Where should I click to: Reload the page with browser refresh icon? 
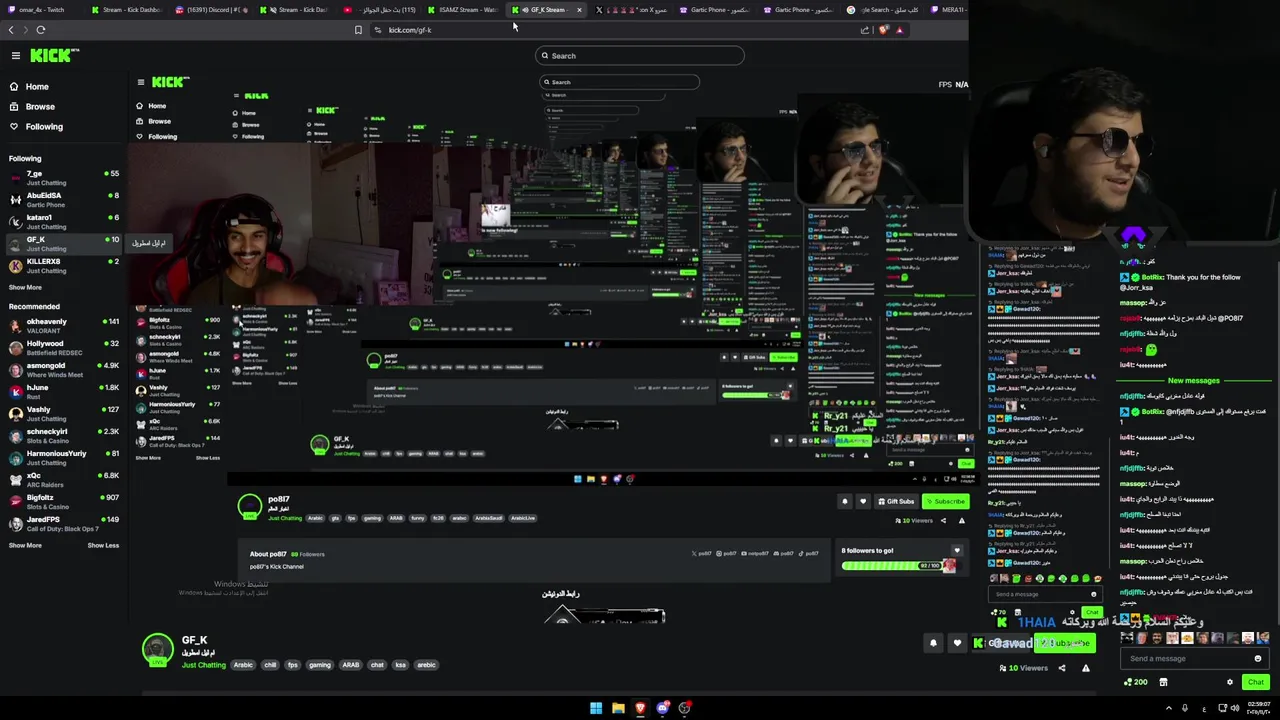pos(40,30)
